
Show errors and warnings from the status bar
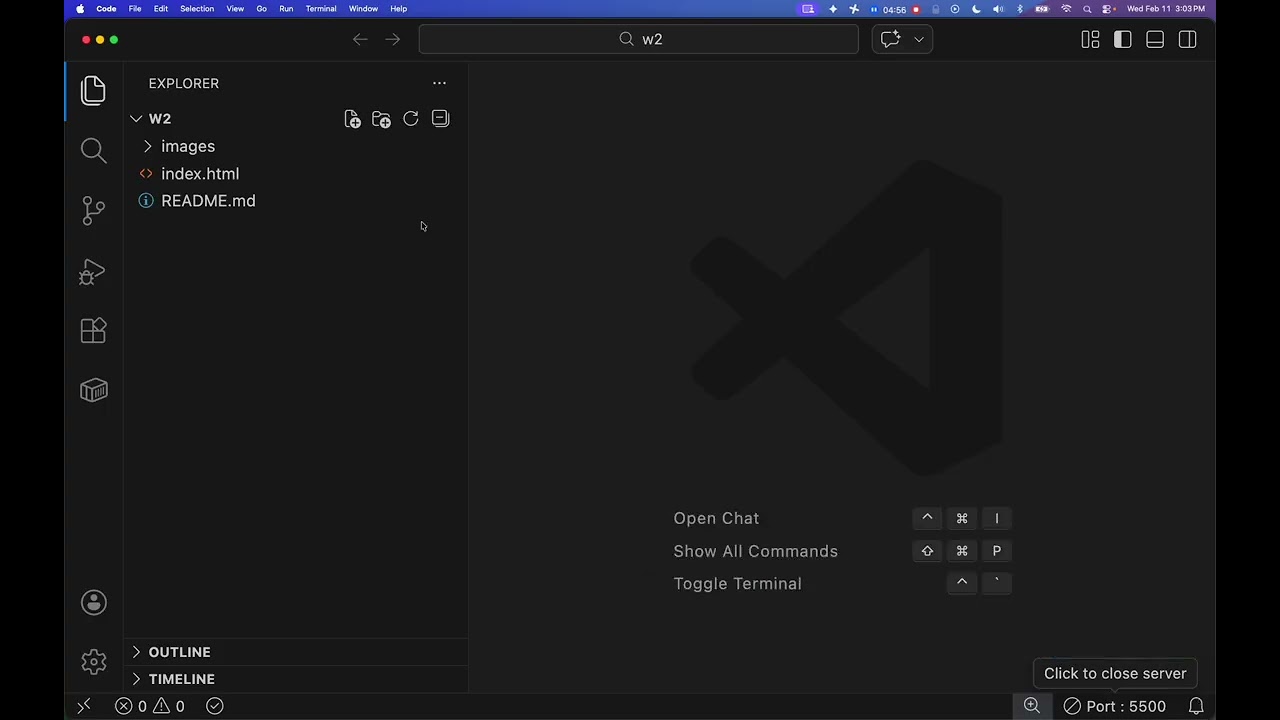(x=150, y=706)
